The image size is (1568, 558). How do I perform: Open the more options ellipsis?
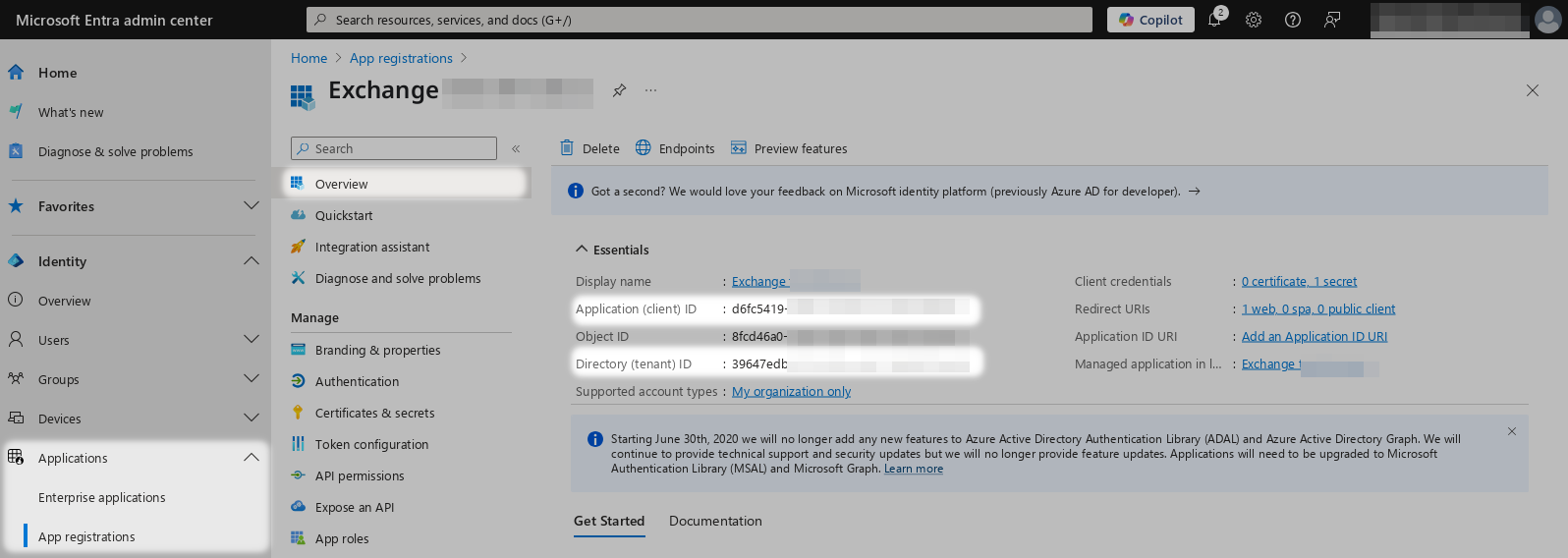click(650, 90)
